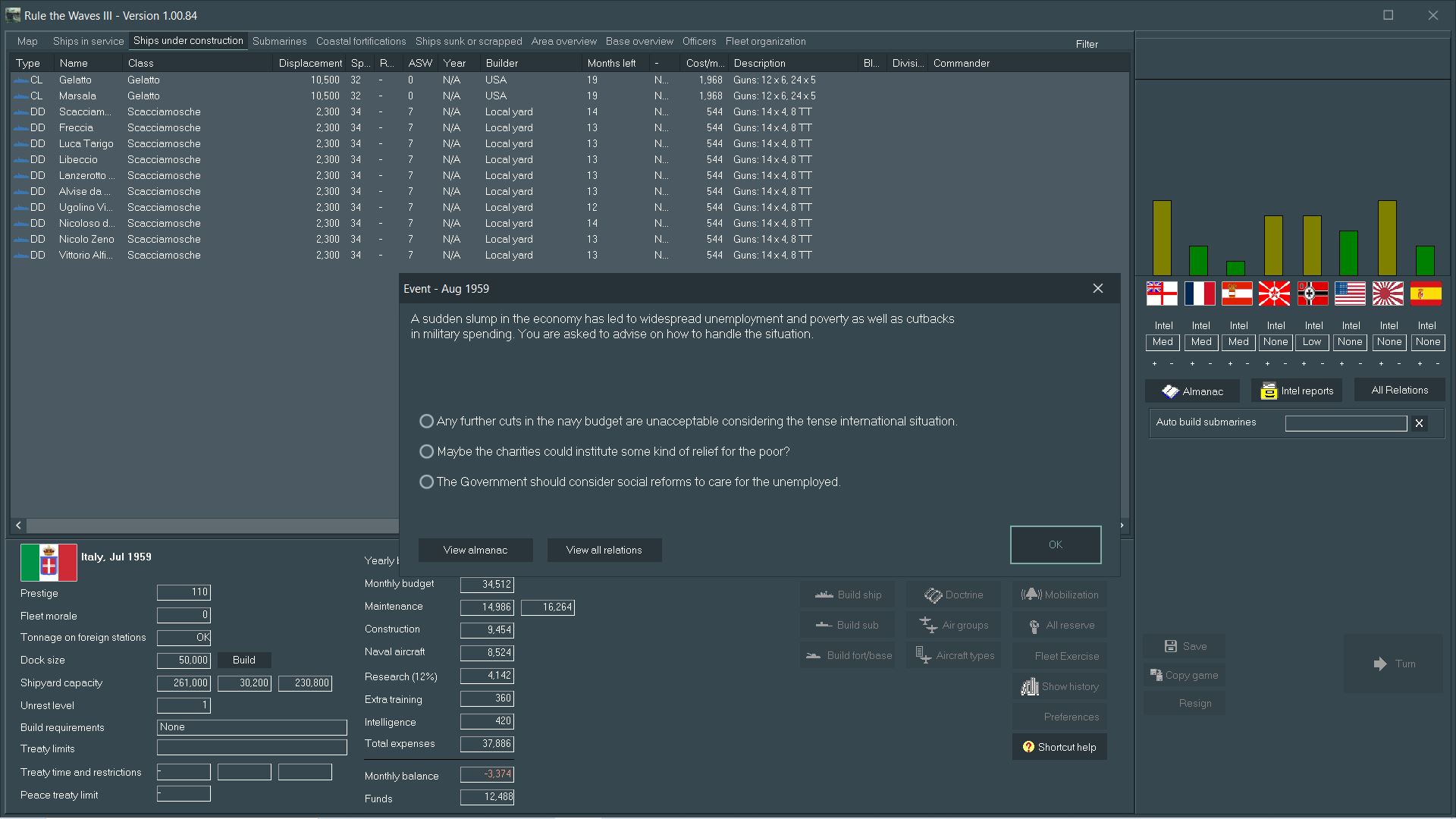This screenshot has height=819, width=1456.
Task: Click the USA flag icon
Action: [1350, 293]
